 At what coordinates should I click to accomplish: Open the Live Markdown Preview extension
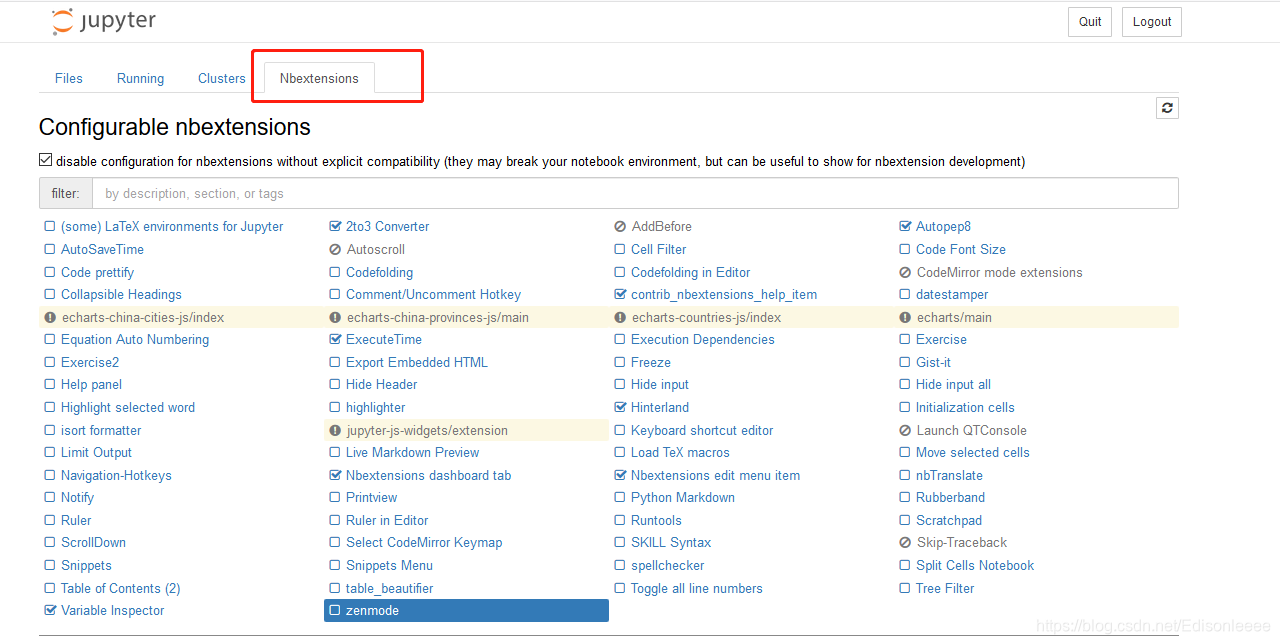[x=413, y=453]
